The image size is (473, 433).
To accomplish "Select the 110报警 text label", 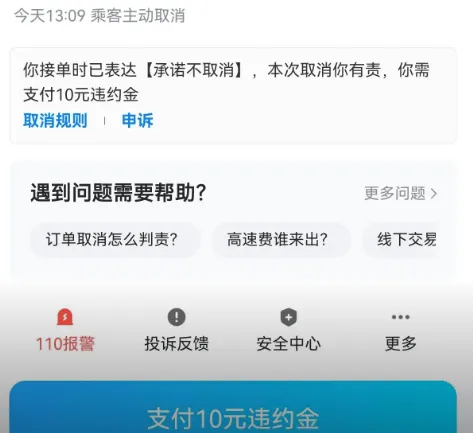I will click(x=65, y=344).
